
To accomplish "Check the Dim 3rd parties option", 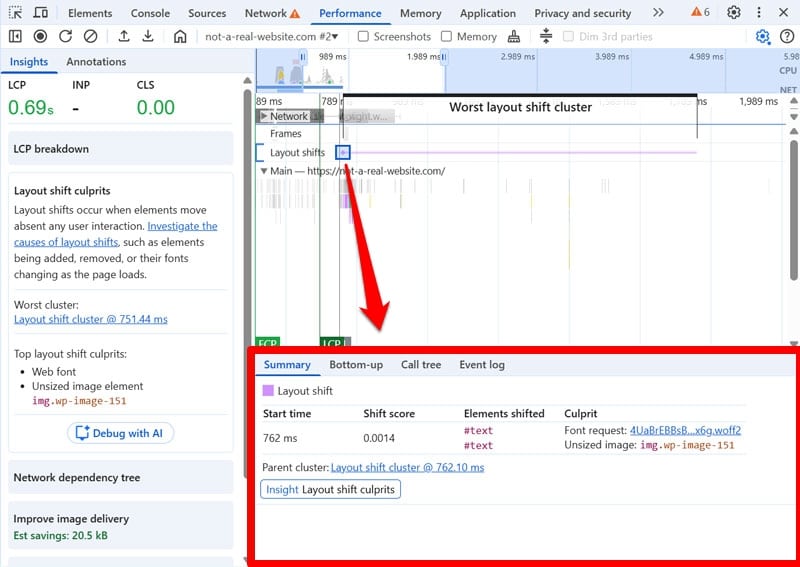I will [570, 36].
